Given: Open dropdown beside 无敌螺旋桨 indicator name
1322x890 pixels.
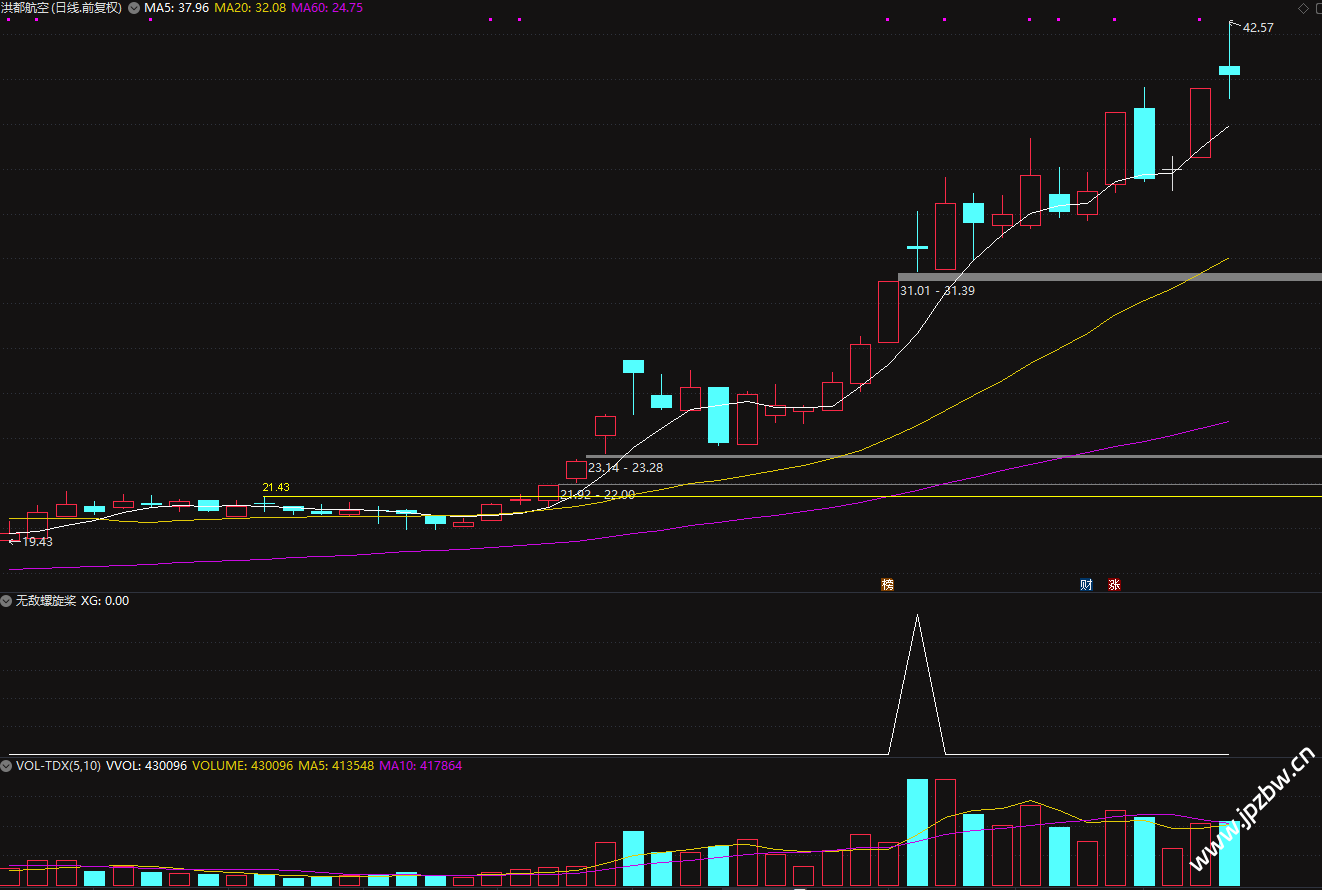Looking at the screenshot, I should coord(7,601).
